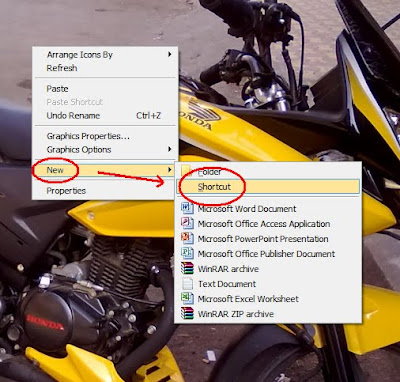Click the Folder icon in submenu

(187, 170)
